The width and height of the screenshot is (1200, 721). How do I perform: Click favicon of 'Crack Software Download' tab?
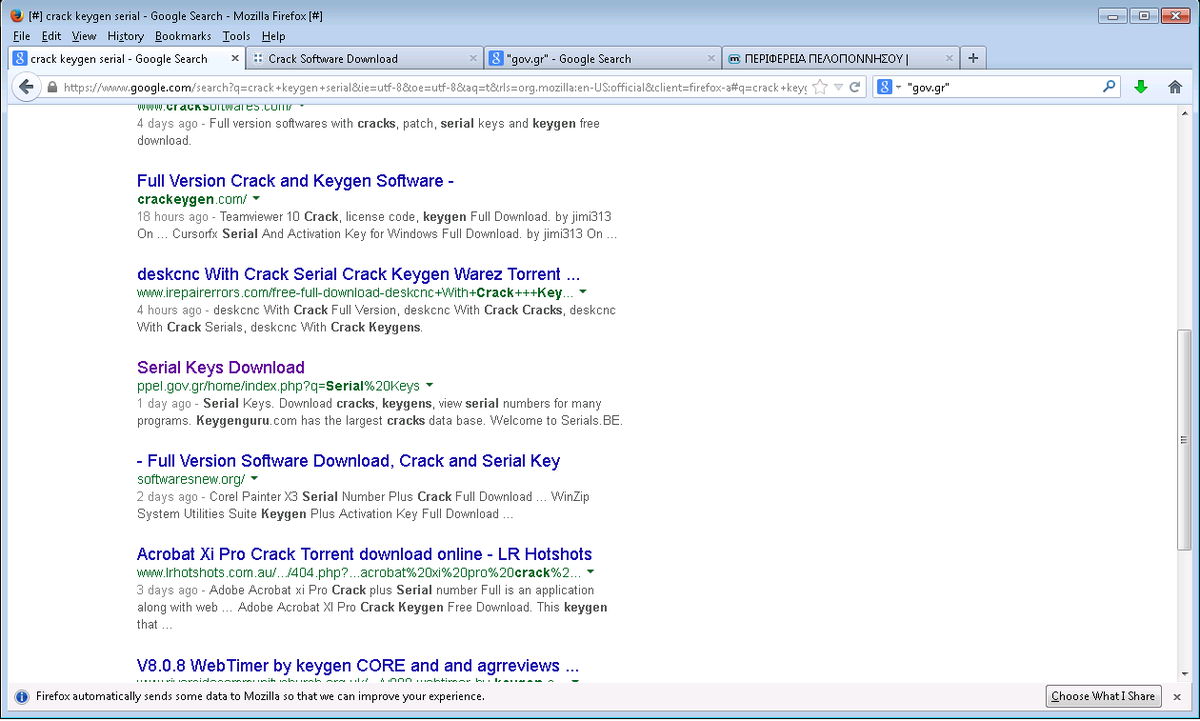pyautogui.click(x=258, y=59)
